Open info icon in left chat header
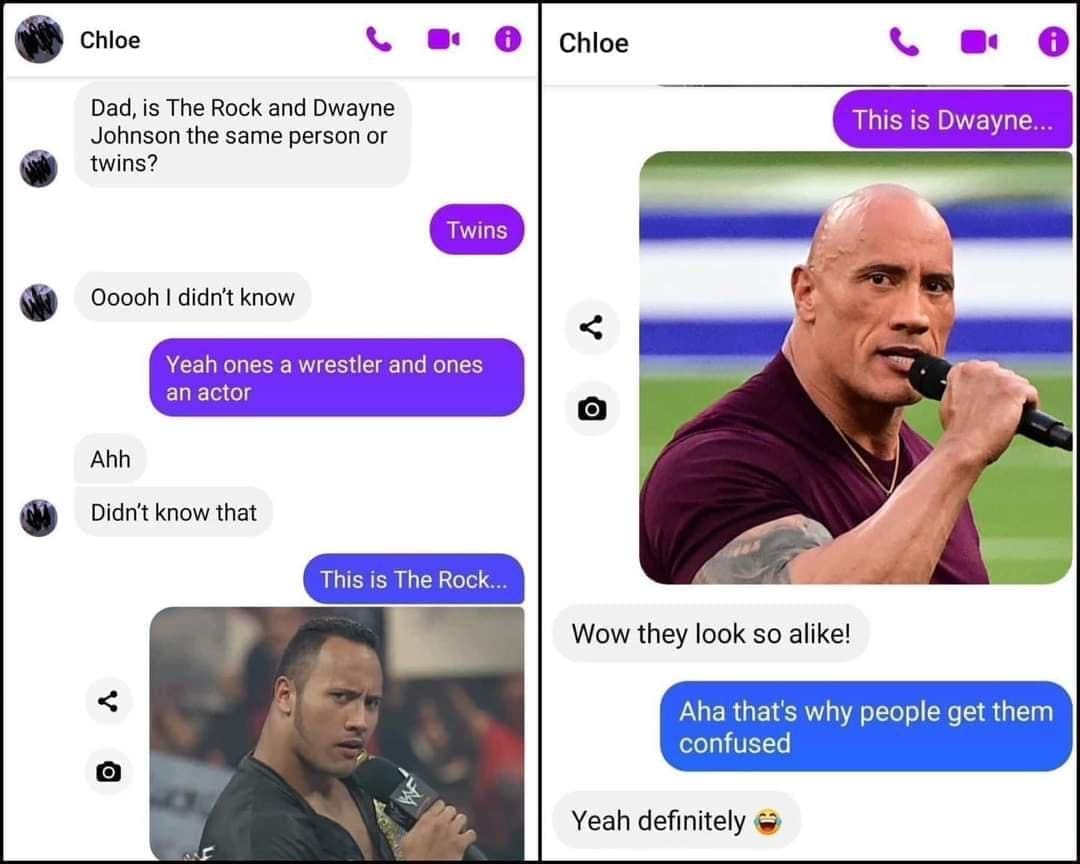Image resolution: width=1080 pixels, height=864 pixels. [508, 39]
